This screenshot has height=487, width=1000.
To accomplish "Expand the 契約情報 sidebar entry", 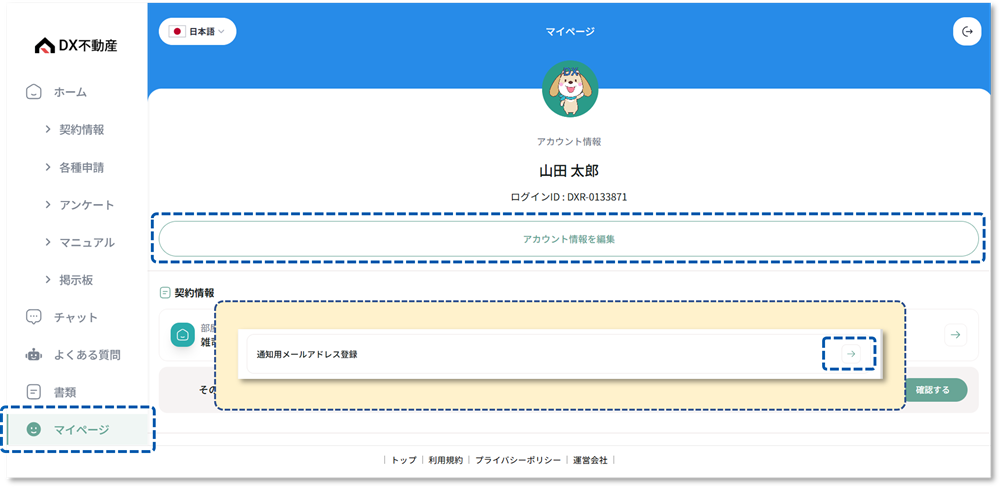I will pyautogui.click(x=75, y=129).
